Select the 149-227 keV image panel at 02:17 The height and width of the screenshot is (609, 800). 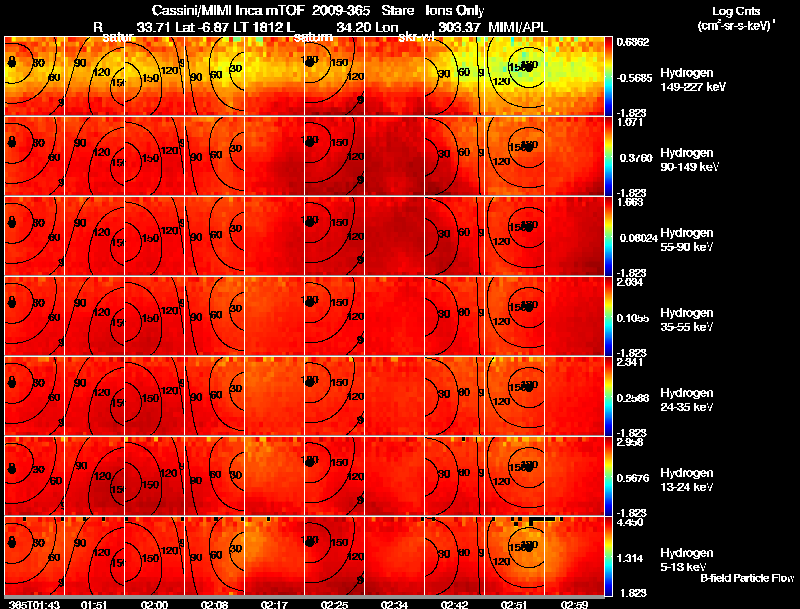274,76
